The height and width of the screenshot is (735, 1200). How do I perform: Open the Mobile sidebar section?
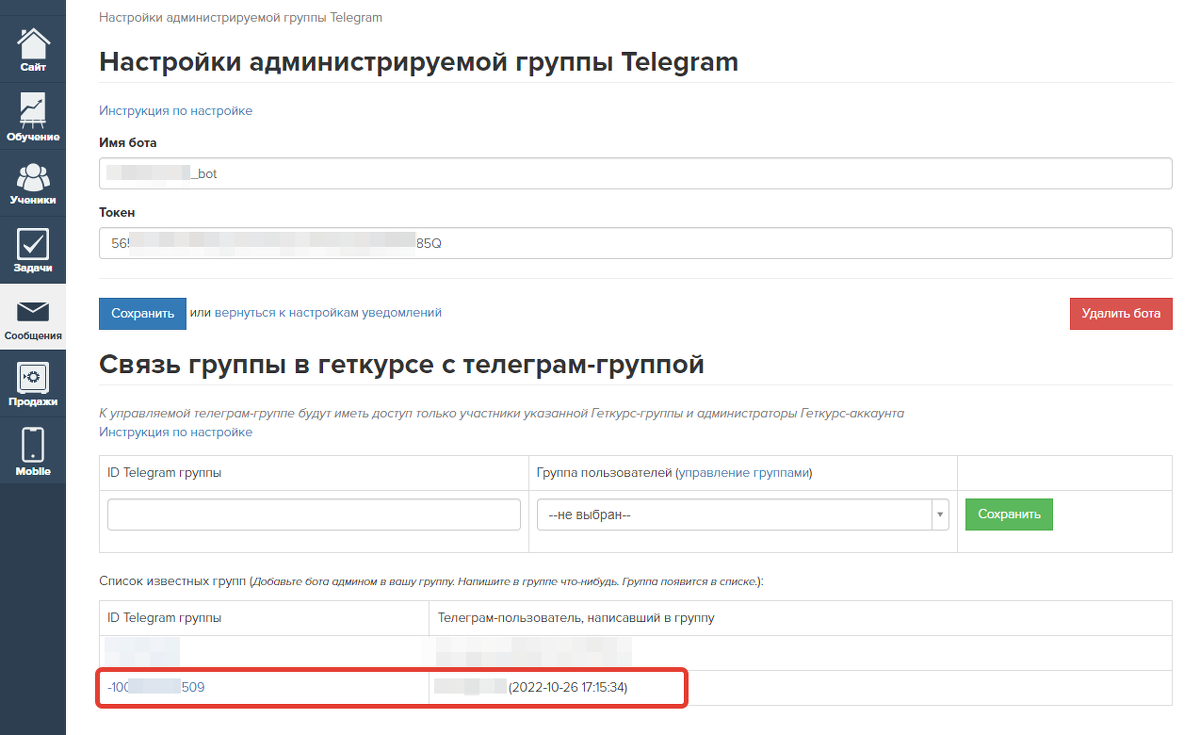pos(33,451)
